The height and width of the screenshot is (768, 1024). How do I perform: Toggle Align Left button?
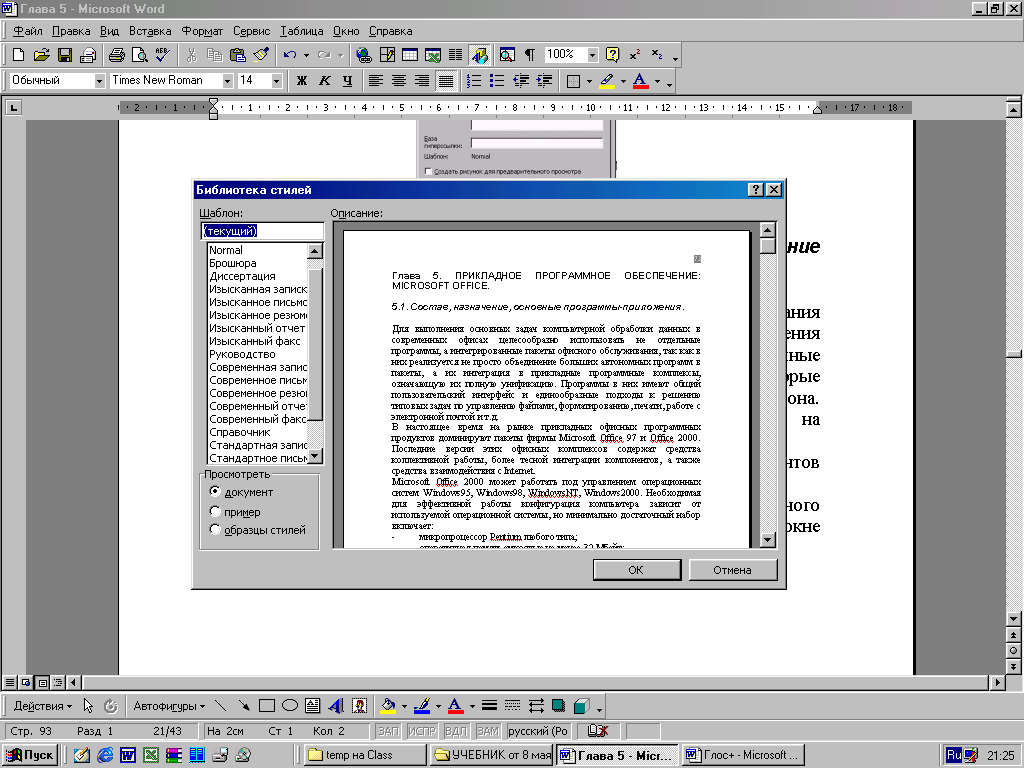coord(376,80)
